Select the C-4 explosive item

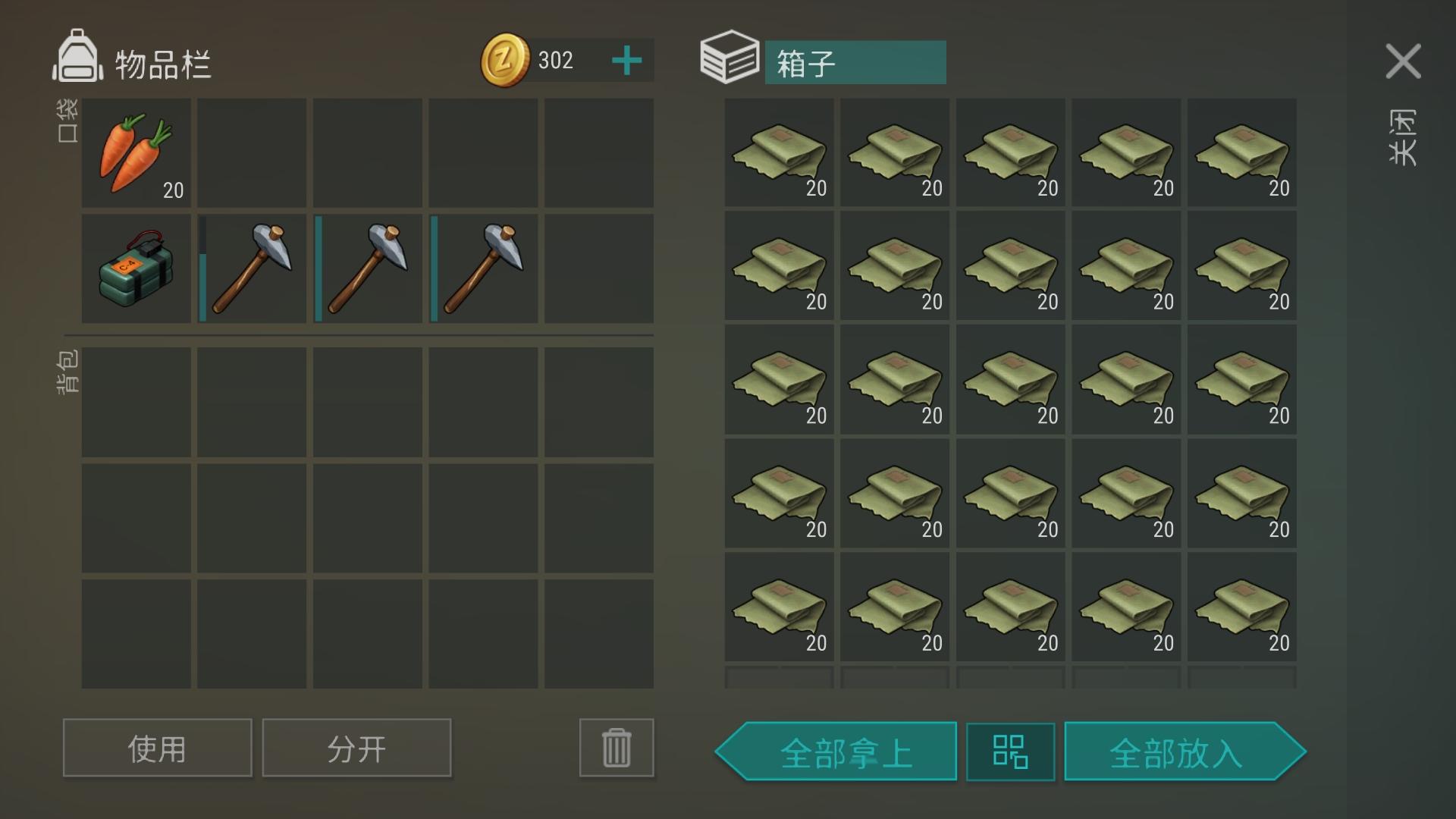pos(136,268)
